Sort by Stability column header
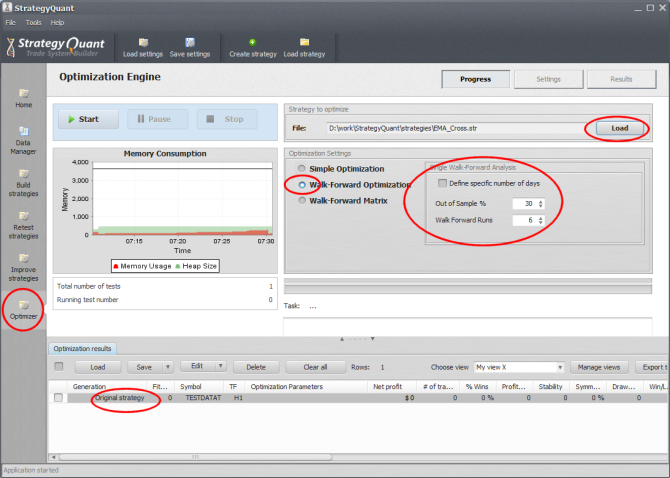670x478 pixels. click(x=550, y=387)
